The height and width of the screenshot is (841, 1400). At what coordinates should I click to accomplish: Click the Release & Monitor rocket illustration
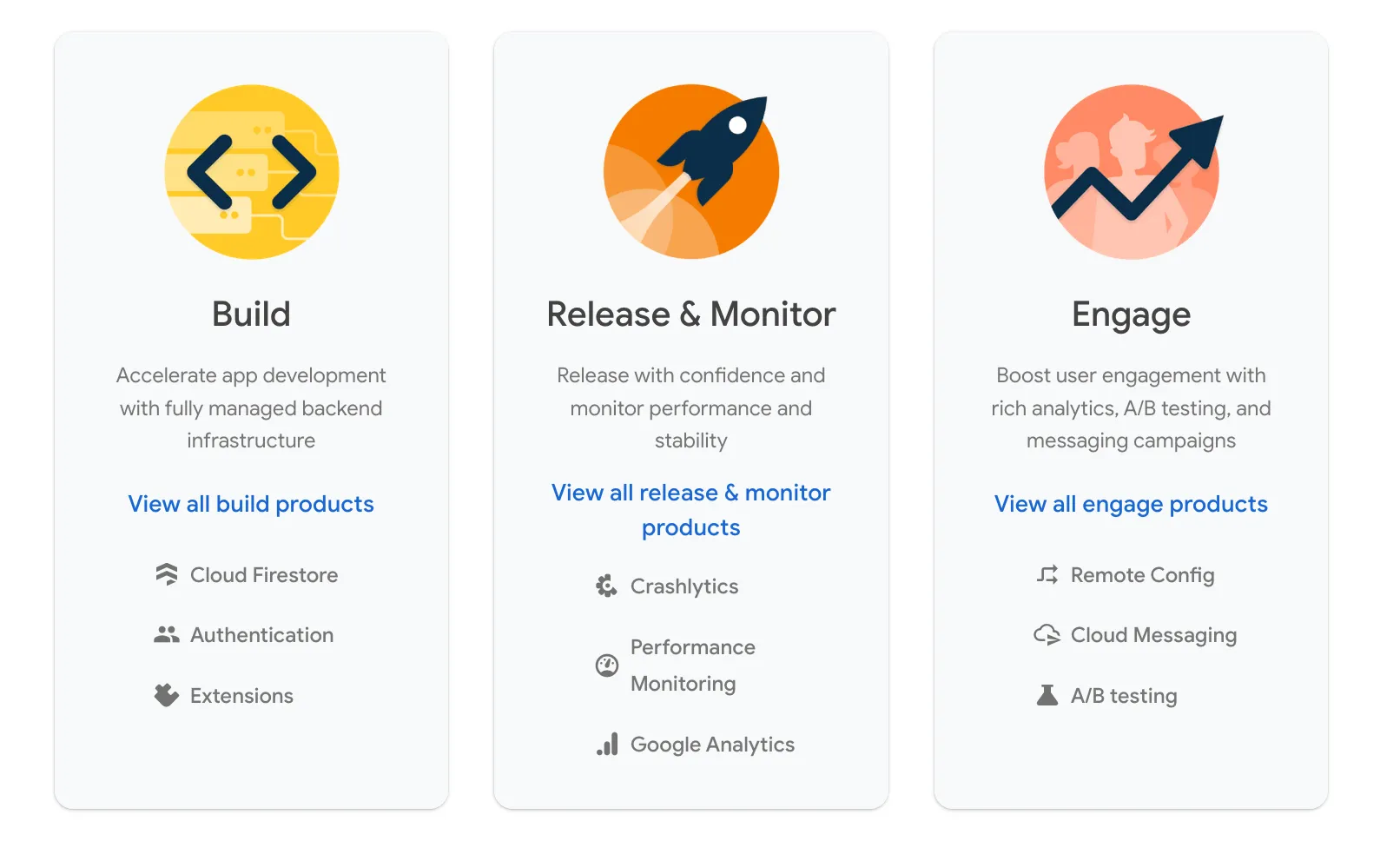tap(691, 172)
